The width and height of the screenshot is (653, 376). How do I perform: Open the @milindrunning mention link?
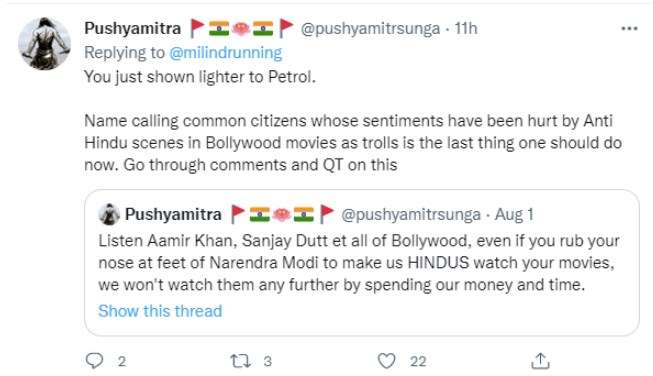226,53
